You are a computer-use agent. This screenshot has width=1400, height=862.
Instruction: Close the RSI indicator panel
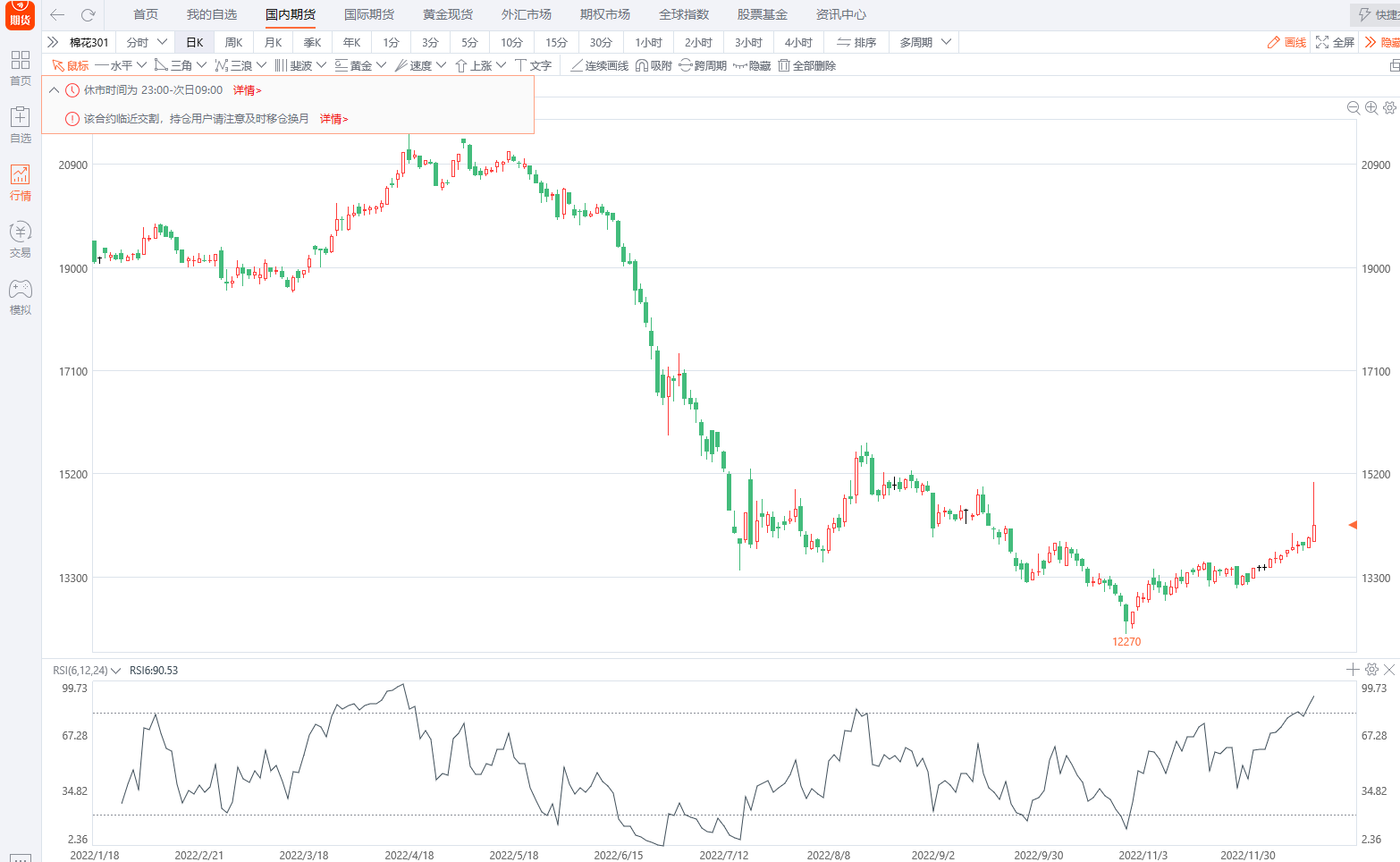(1389, 669)
